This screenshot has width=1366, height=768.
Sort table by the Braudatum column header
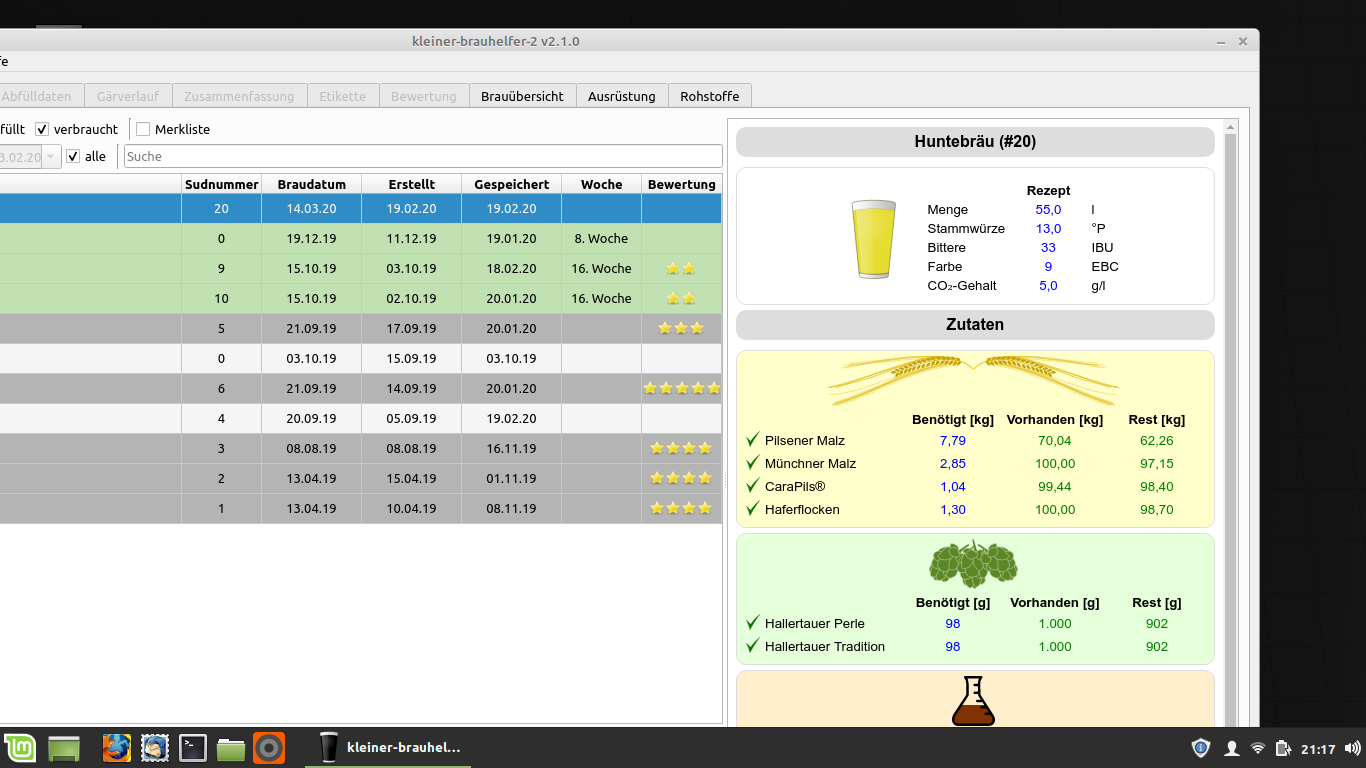pyautogui.click(x=311, y=184)
